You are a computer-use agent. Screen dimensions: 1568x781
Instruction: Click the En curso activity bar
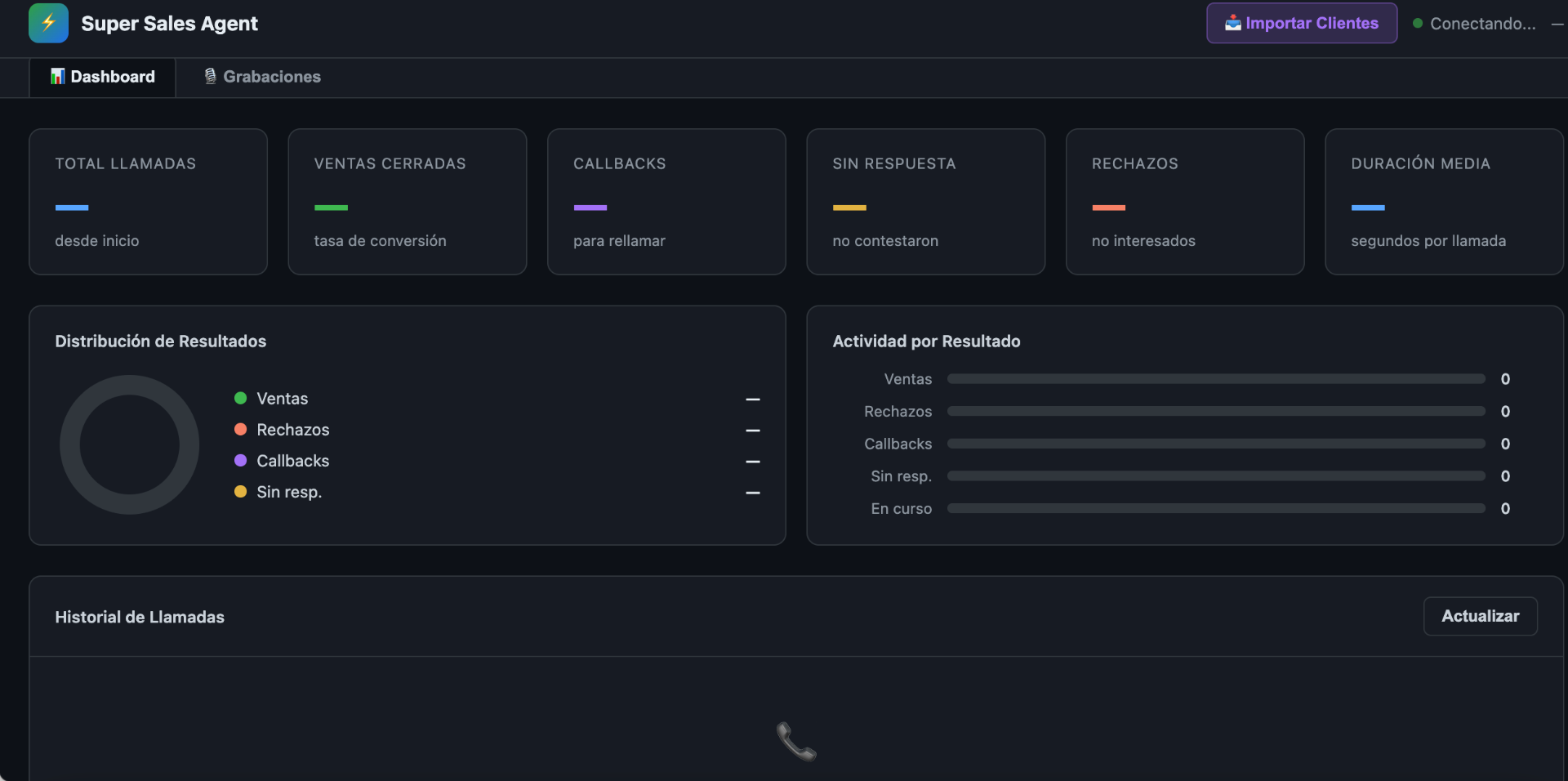click(x=1216, y=508)
